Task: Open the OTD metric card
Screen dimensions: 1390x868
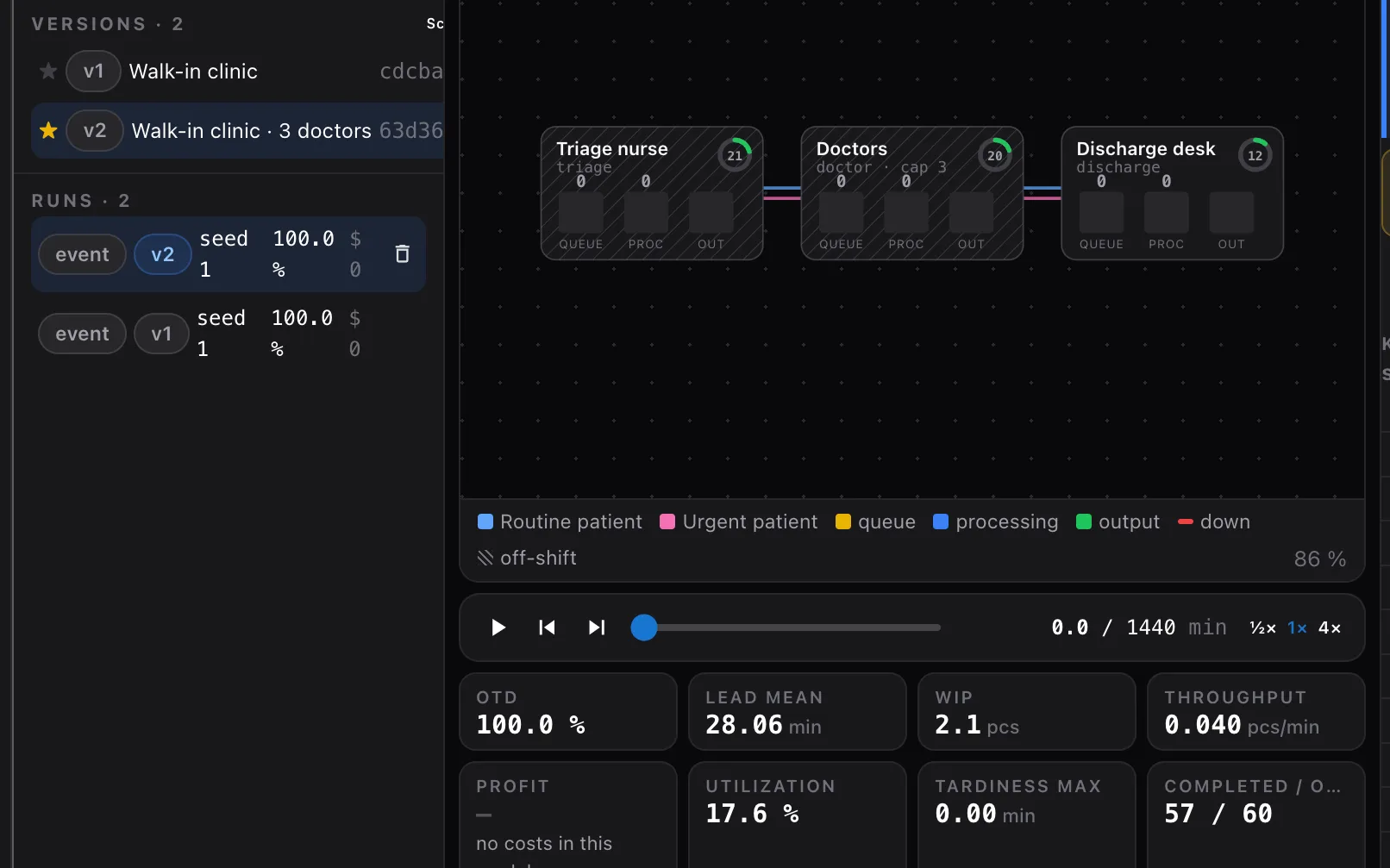Action: [x=568, y=712]
